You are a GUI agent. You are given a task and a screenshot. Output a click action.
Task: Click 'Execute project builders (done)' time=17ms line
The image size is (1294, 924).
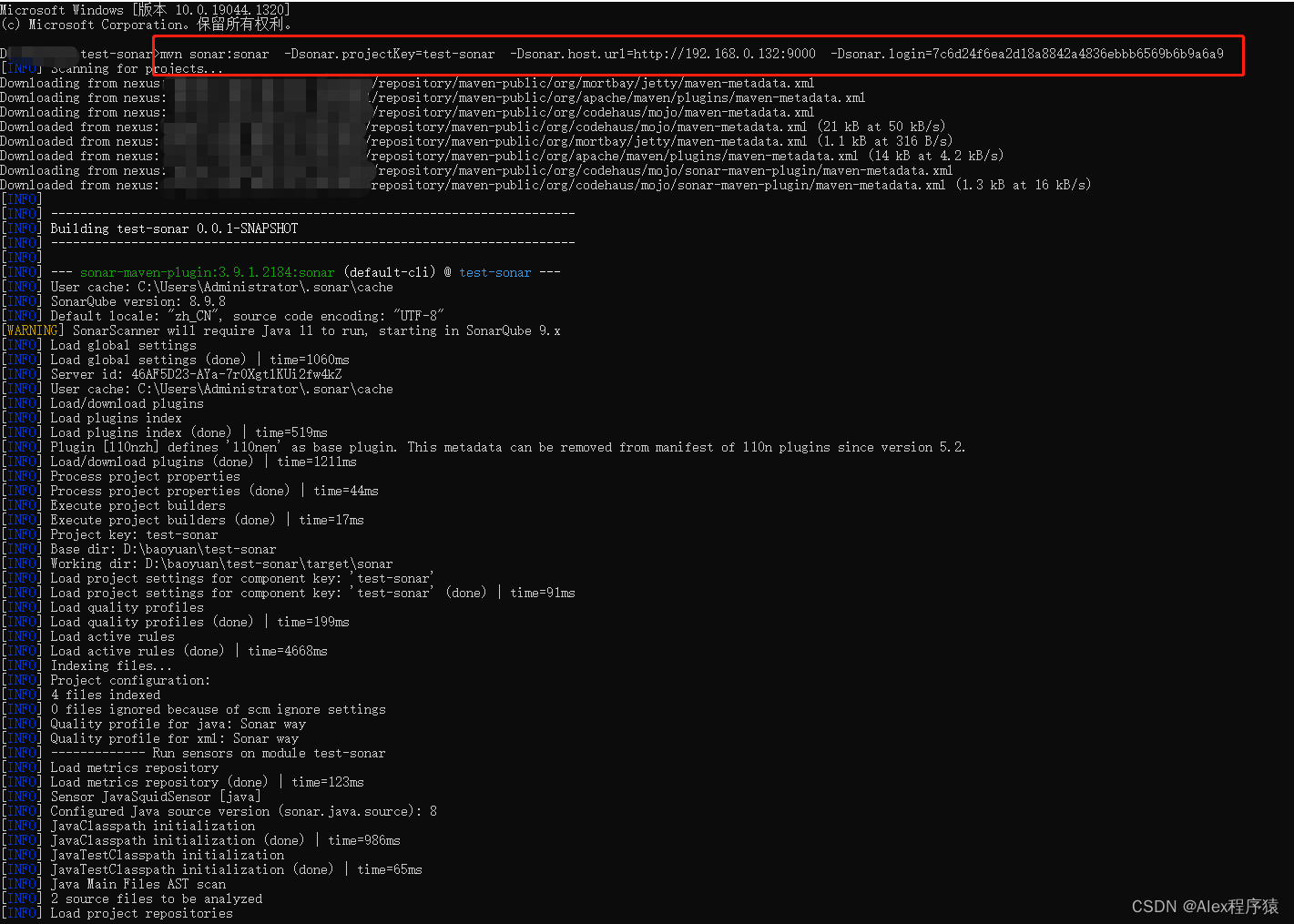coord(183,520)
